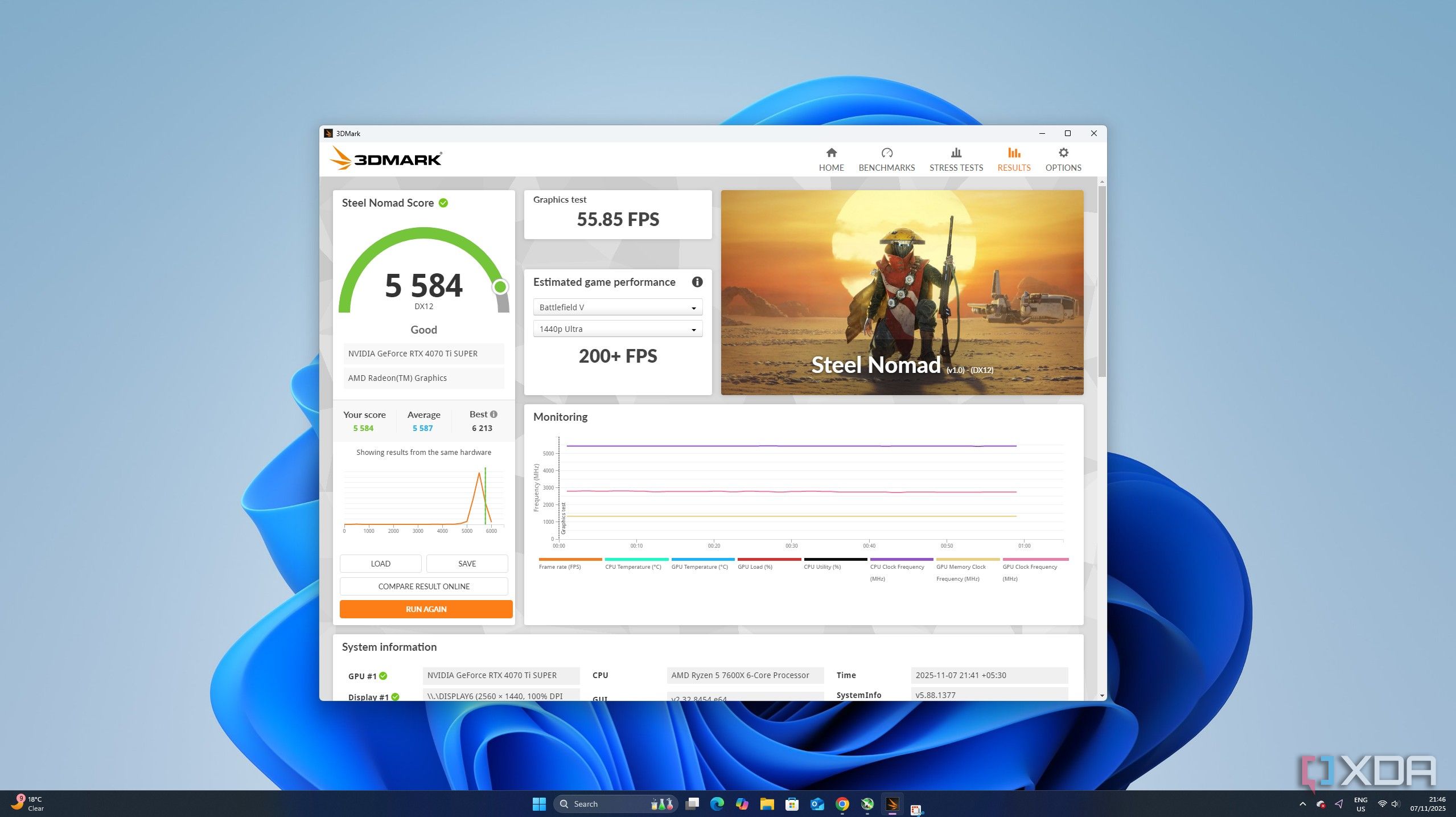Click the OneDrive sync error tray icon
Viewport: 1456px width, 817px height.
coord(1321,804)
